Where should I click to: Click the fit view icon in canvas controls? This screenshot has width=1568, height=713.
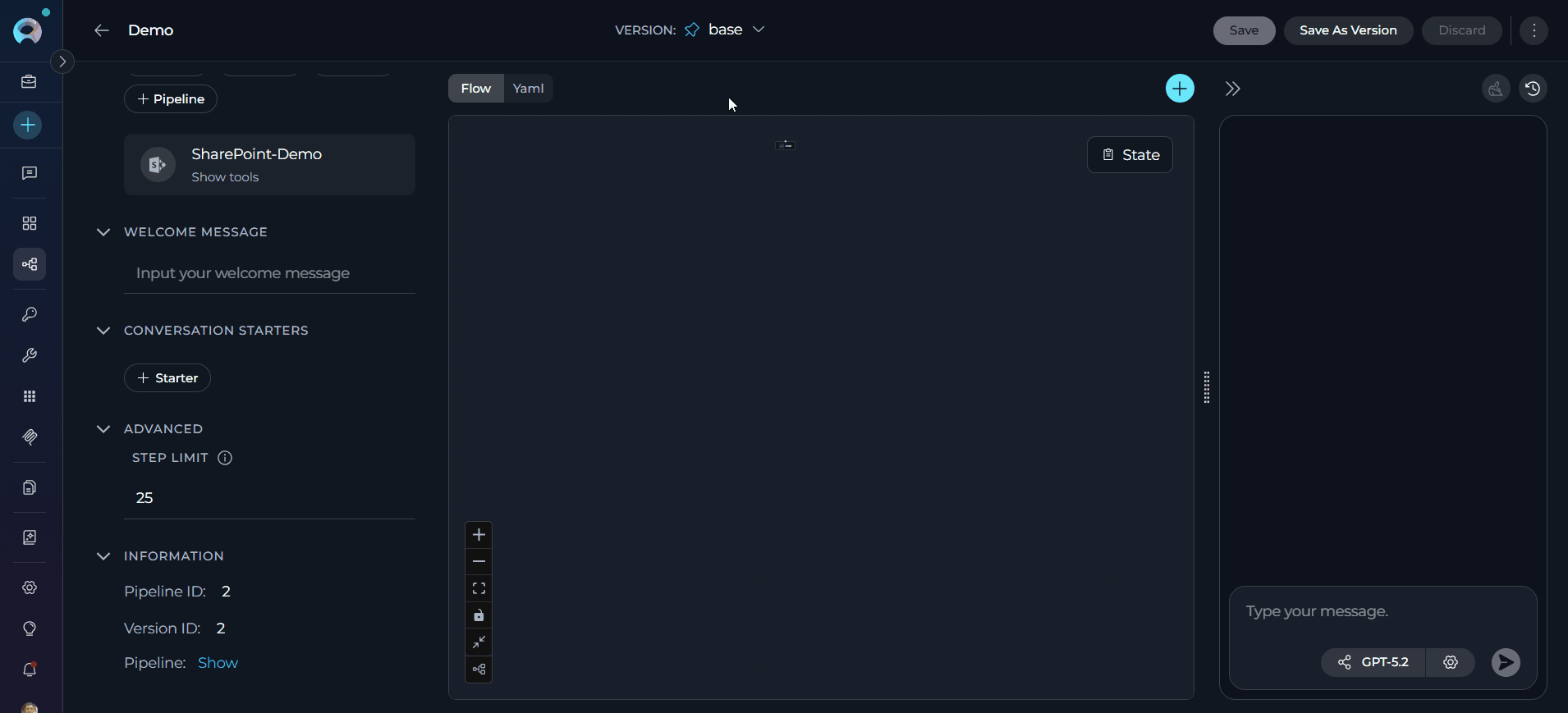(479, 589)
